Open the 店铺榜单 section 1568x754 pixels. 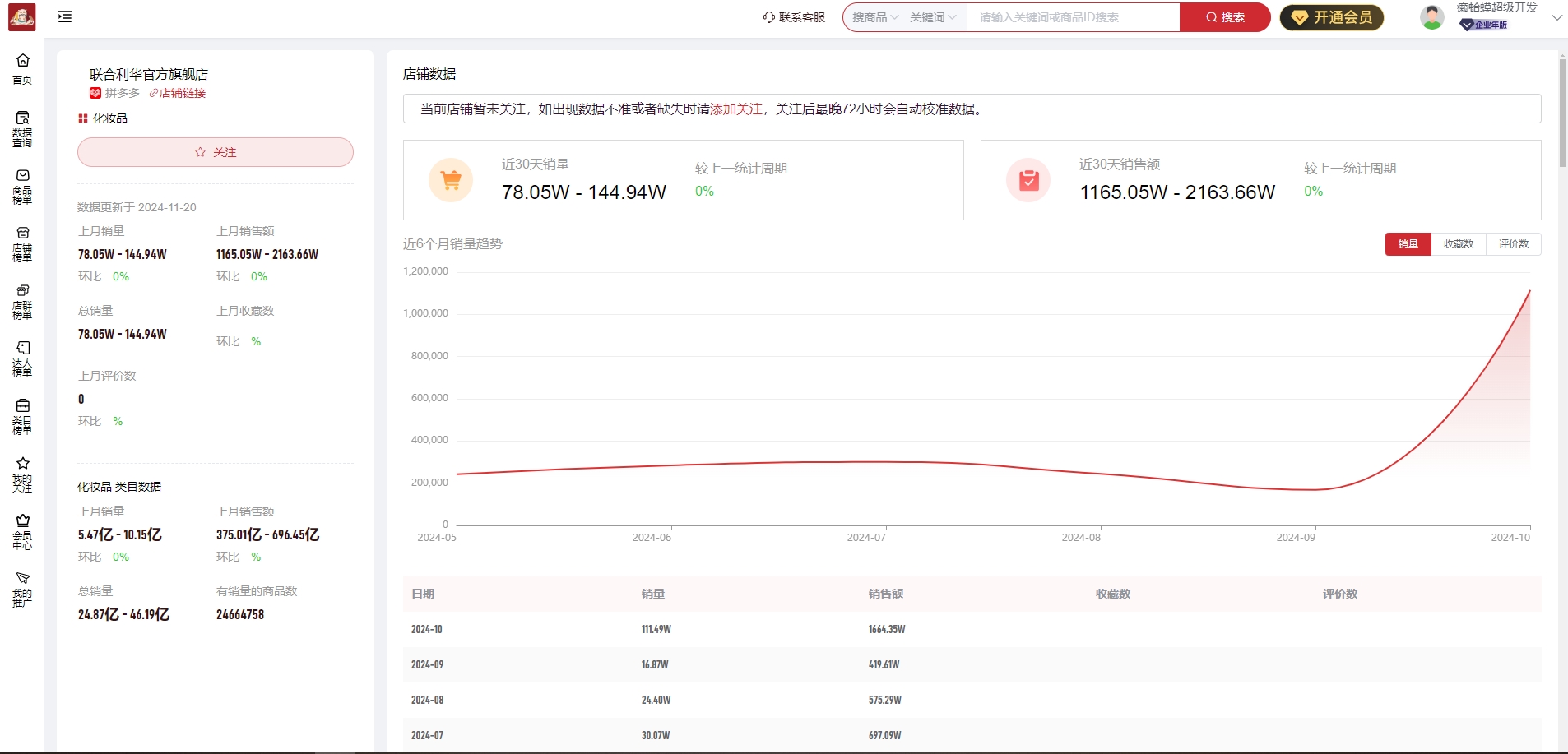click(x=22, y=242)
